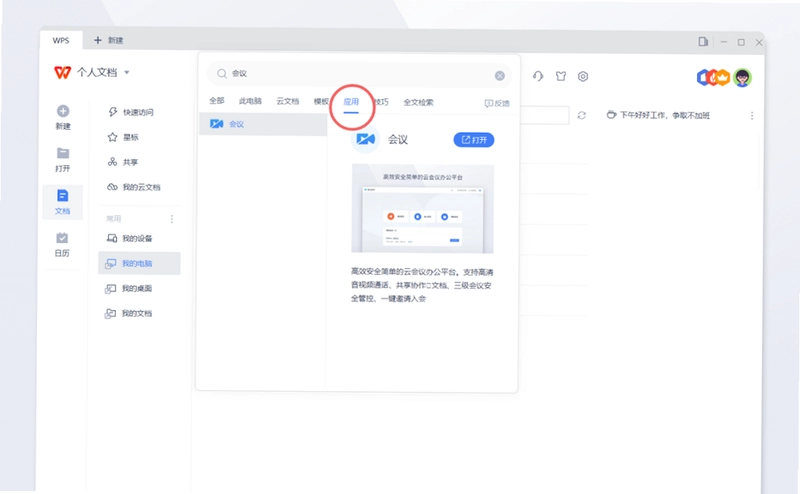
Task: Select 我的云文档 in navigation list
Action: coord(134,187)
